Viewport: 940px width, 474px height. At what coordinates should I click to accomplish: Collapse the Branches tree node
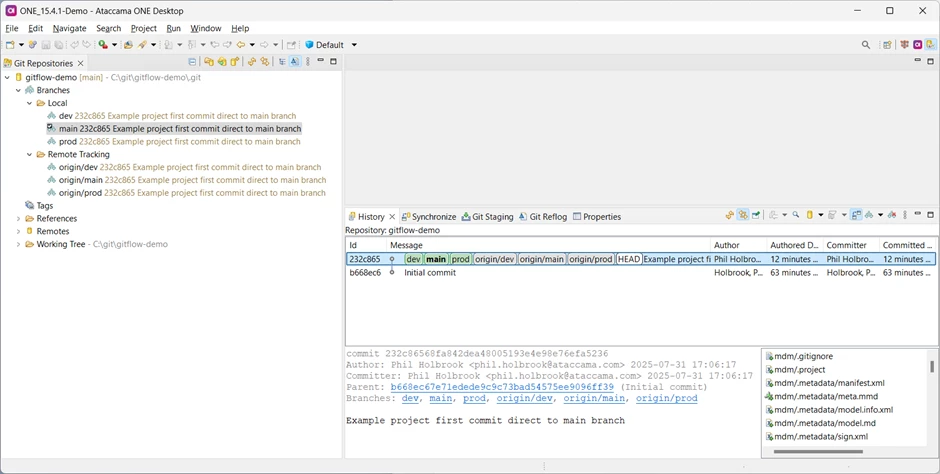[x=18, y=90]
